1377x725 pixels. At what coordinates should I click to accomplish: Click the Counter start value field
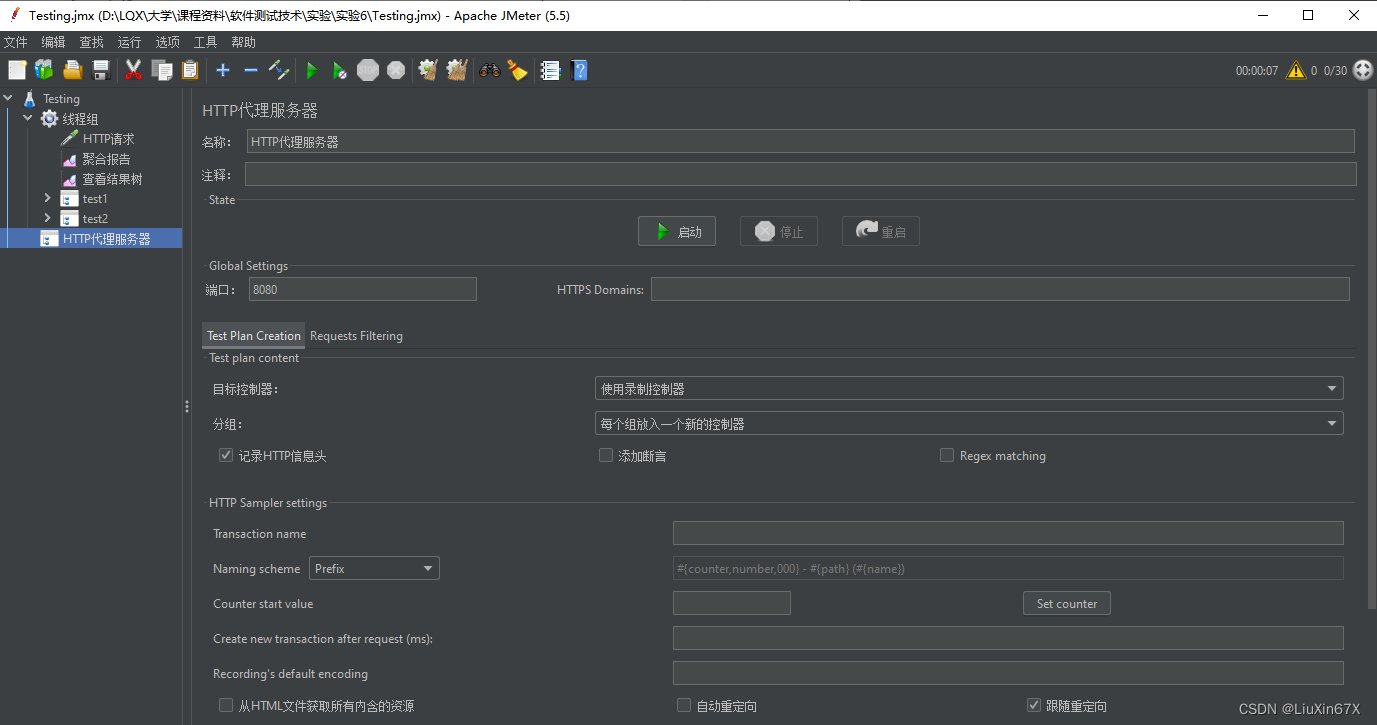[x=732, y=603]
